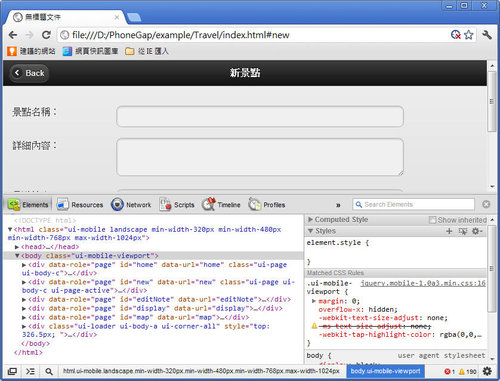The width and height of the screenshot is (500, 381).
Task: Expand the div id="map" node
Action: click(x=24, y=317)
